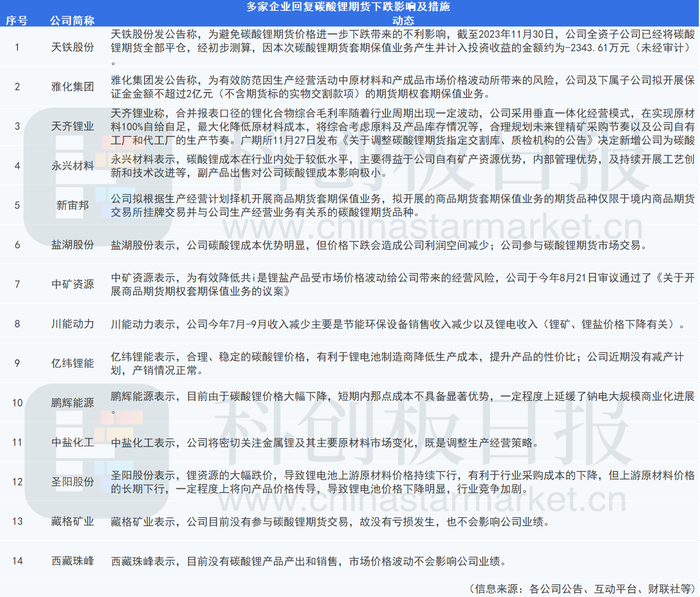
Task: Click the 天铁股份发公告称 description text
Action: coord(403,47)
